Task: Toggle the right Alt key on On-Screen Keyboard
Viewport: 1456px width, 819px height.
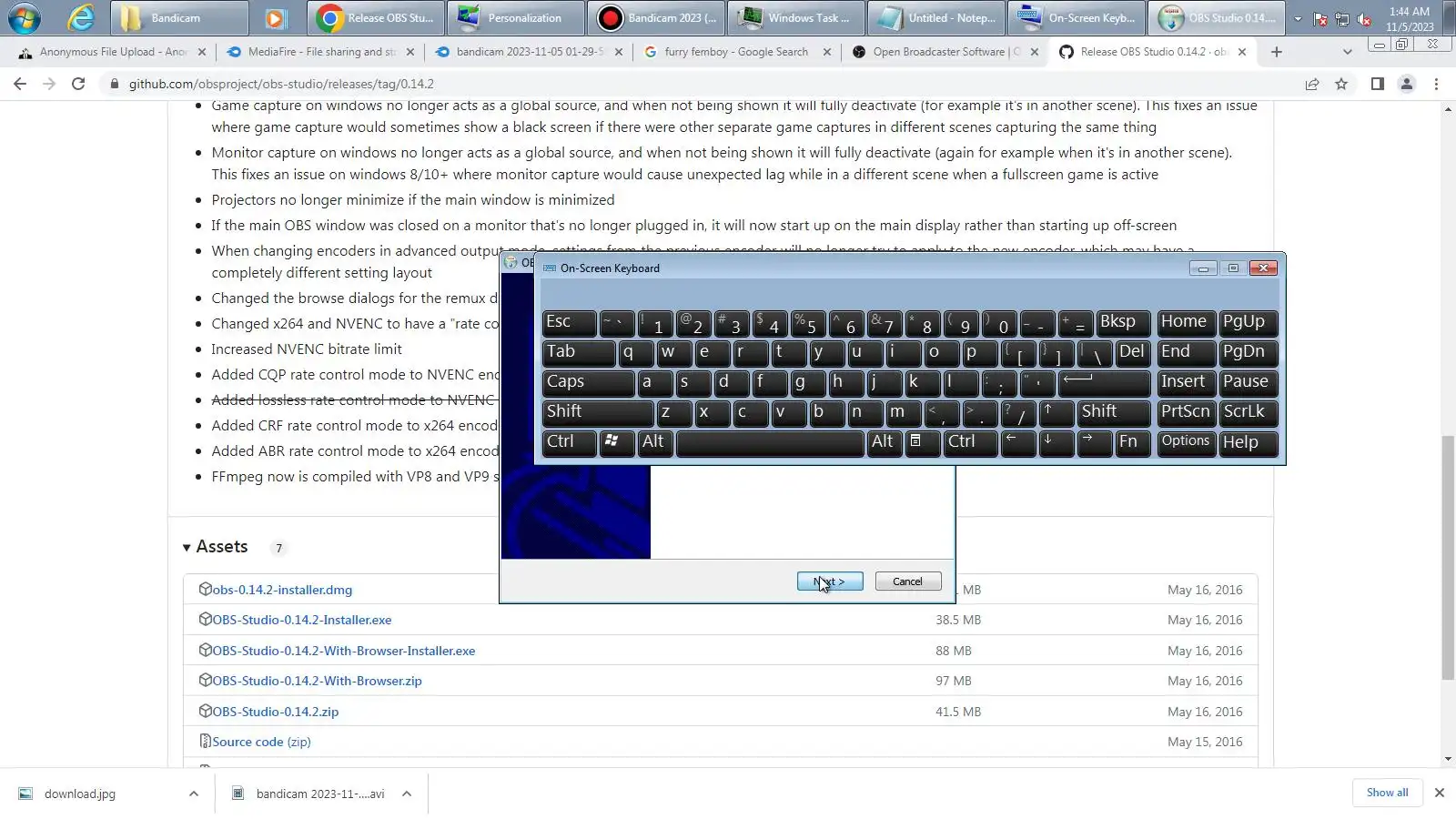Action: (885, 442)
